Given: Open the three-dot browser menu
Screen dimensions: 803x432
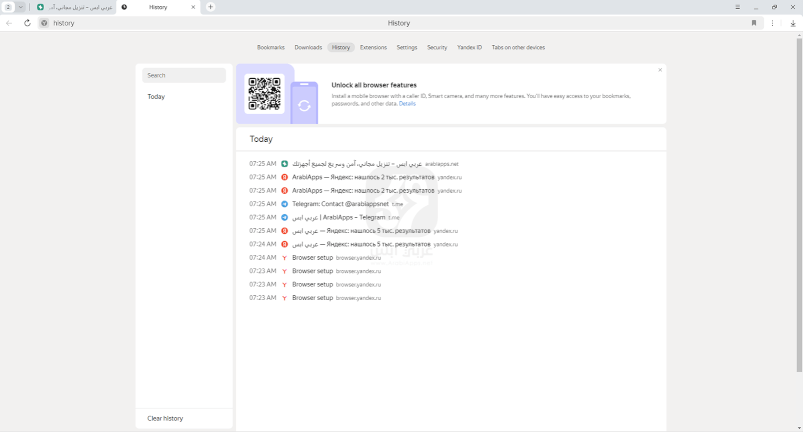Looking at the screenshot, I should [772, 23].
